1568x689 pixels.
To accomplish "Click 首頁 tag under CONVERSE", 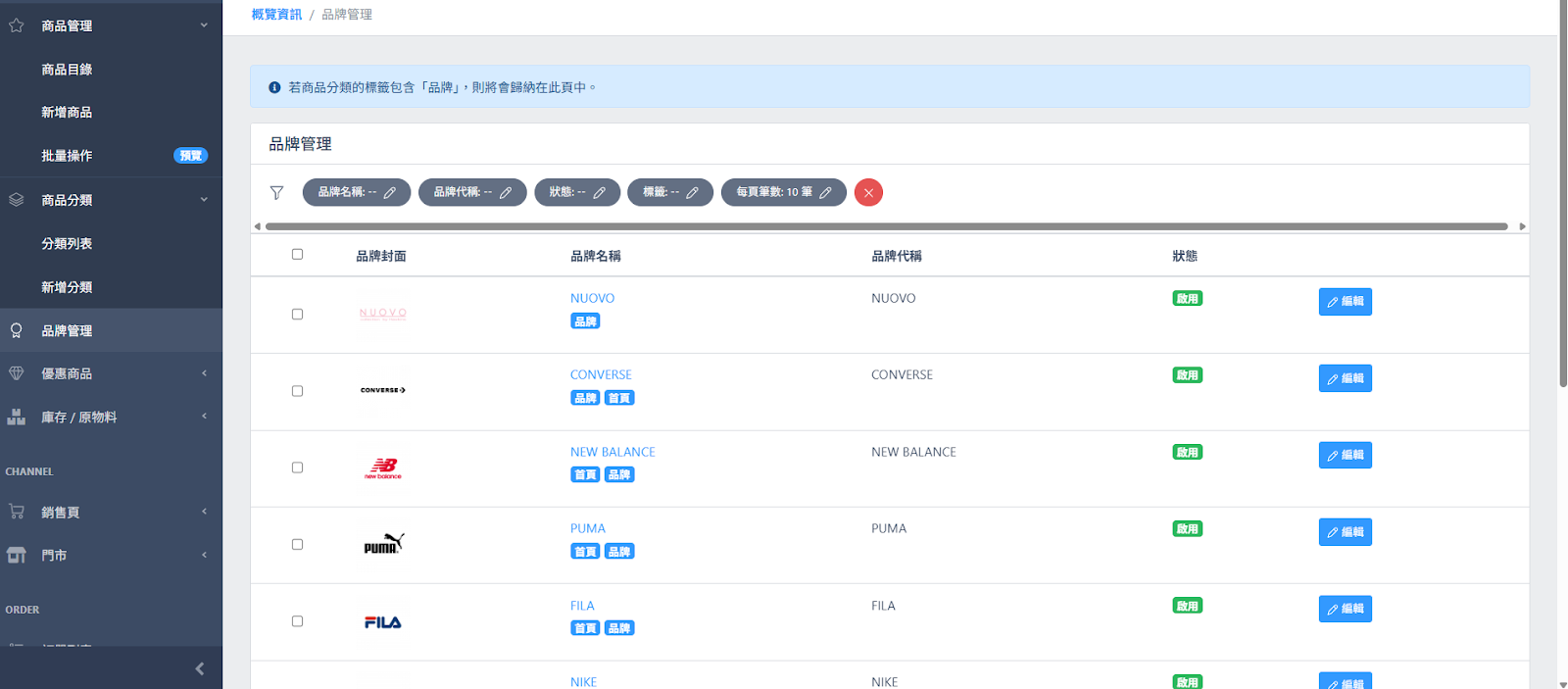I will [619, 398].
